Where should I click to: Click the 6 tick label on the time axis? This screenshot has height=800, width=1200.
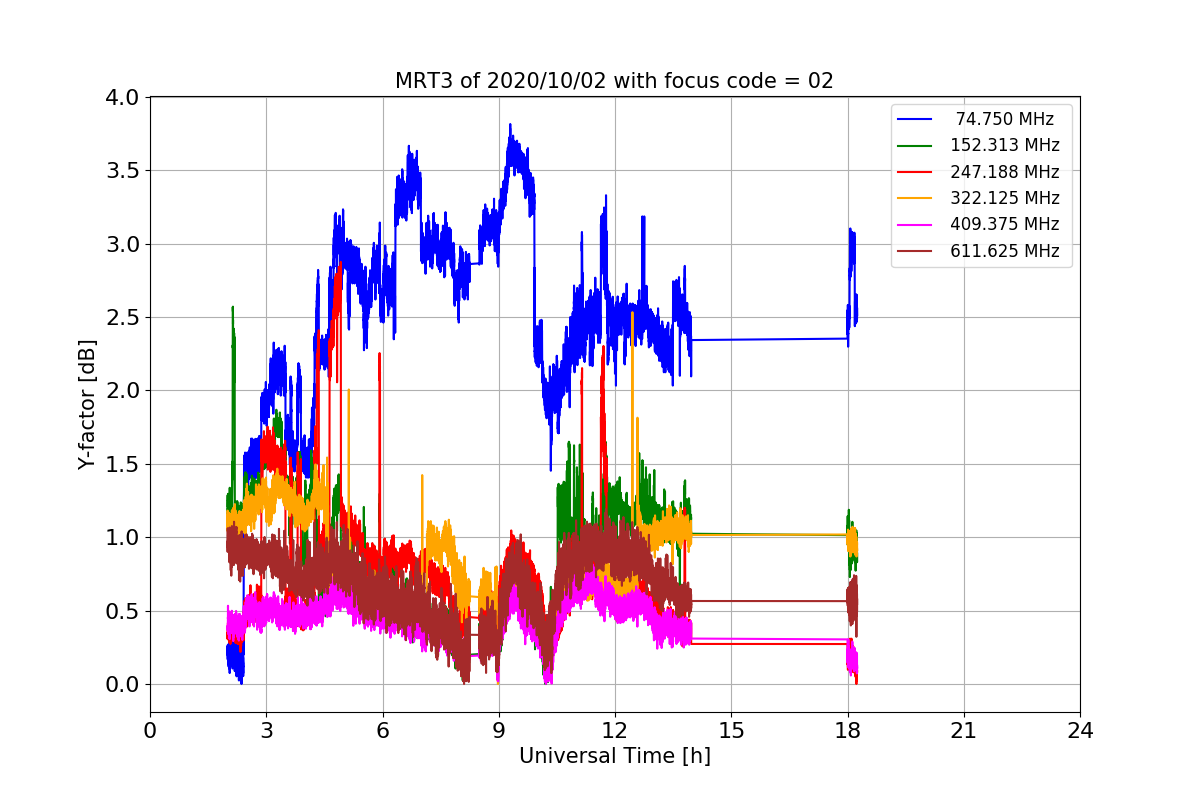coord(383,730)
